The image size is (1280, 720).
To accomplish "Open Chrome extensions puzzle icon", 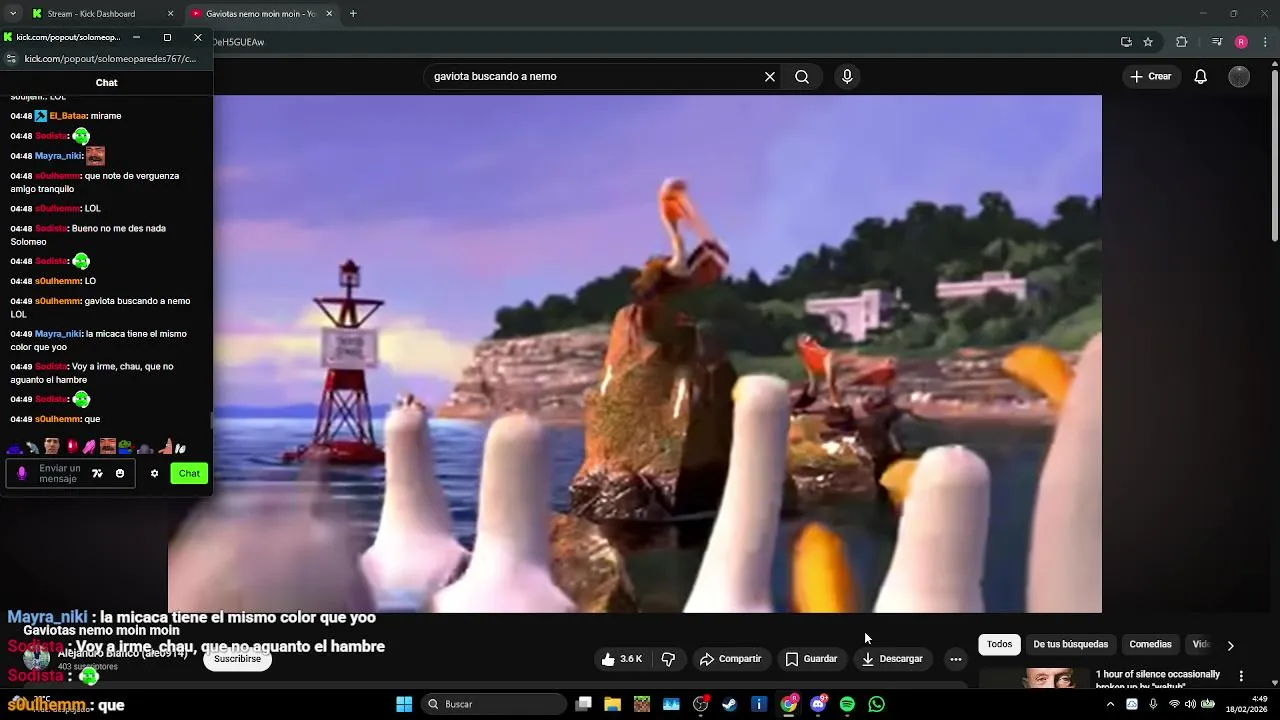I will pos(1182,42).
